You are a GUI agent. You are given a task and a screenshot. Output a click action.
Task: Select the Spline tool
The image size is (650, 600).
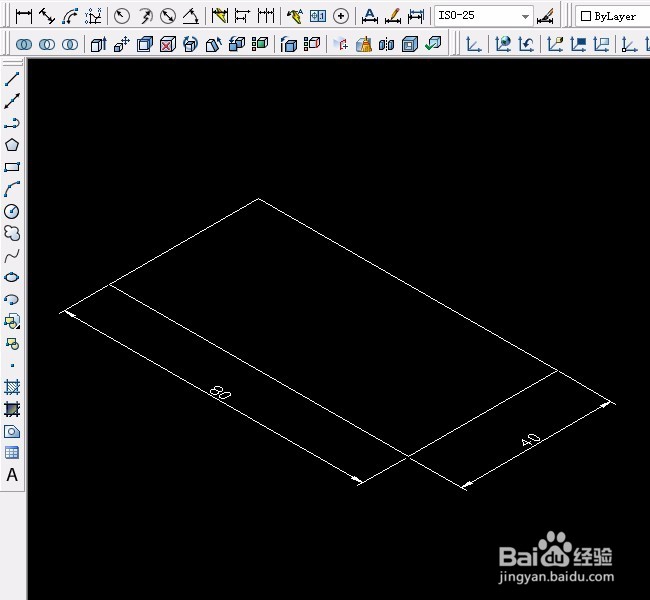point(12,256)
